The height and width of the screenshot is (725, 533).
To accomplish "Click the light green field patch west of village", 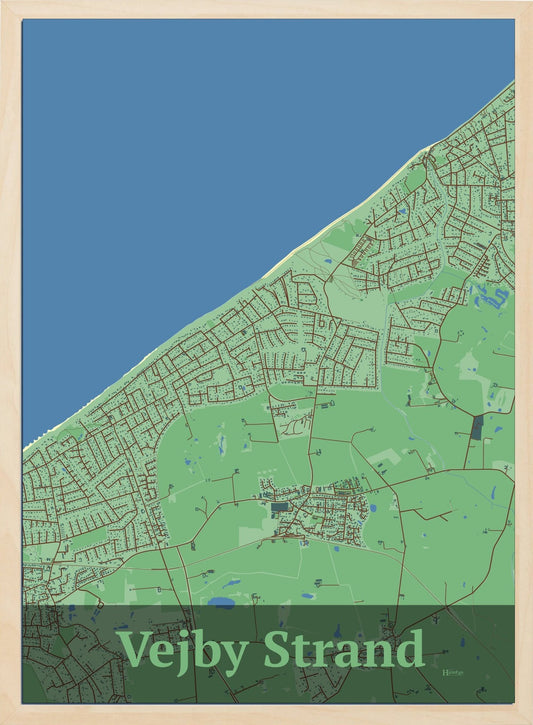I will click(252, 532).
